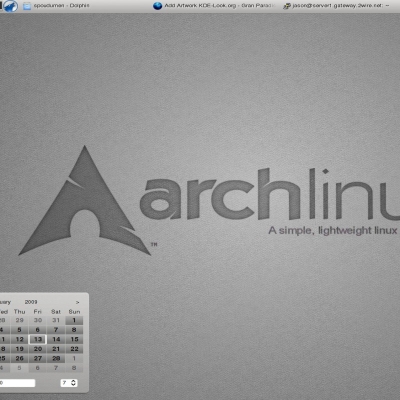Select greyed-out January 31 in the calendar
The height and width of the screenshot is (400, 400).
56,320
